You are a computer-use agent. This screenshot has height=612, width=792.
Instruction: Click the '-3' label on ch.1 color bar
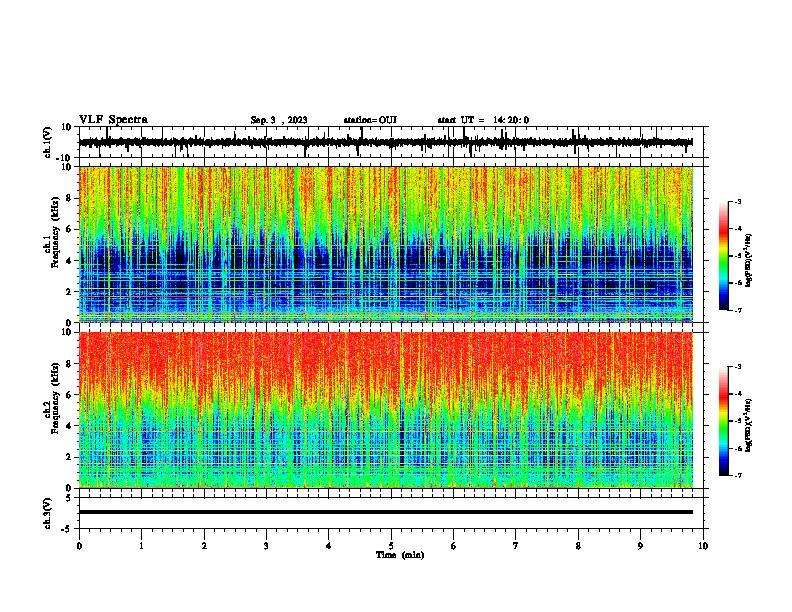coord(737,201)
